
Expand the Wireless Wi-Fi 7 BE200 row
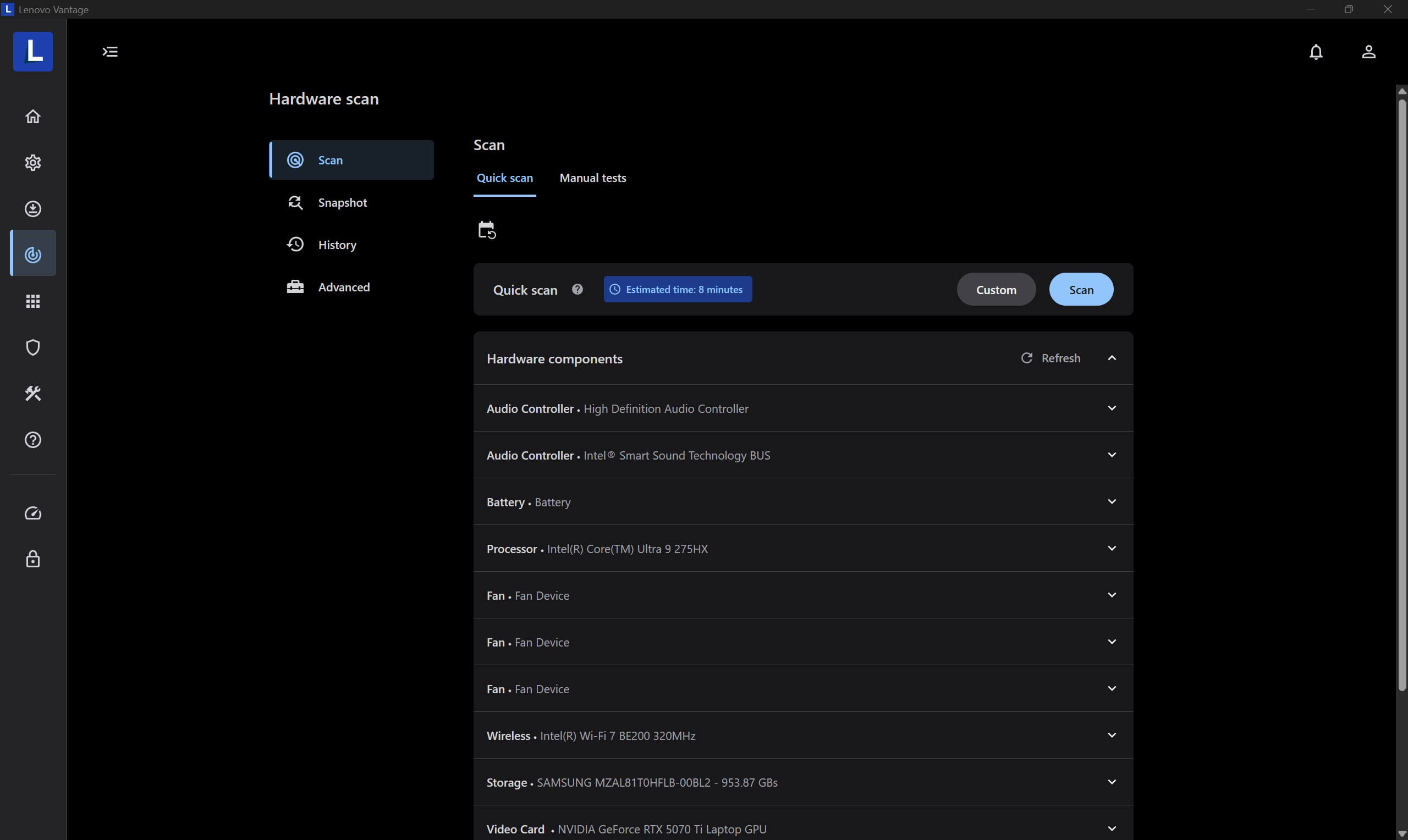[1112, 736]
